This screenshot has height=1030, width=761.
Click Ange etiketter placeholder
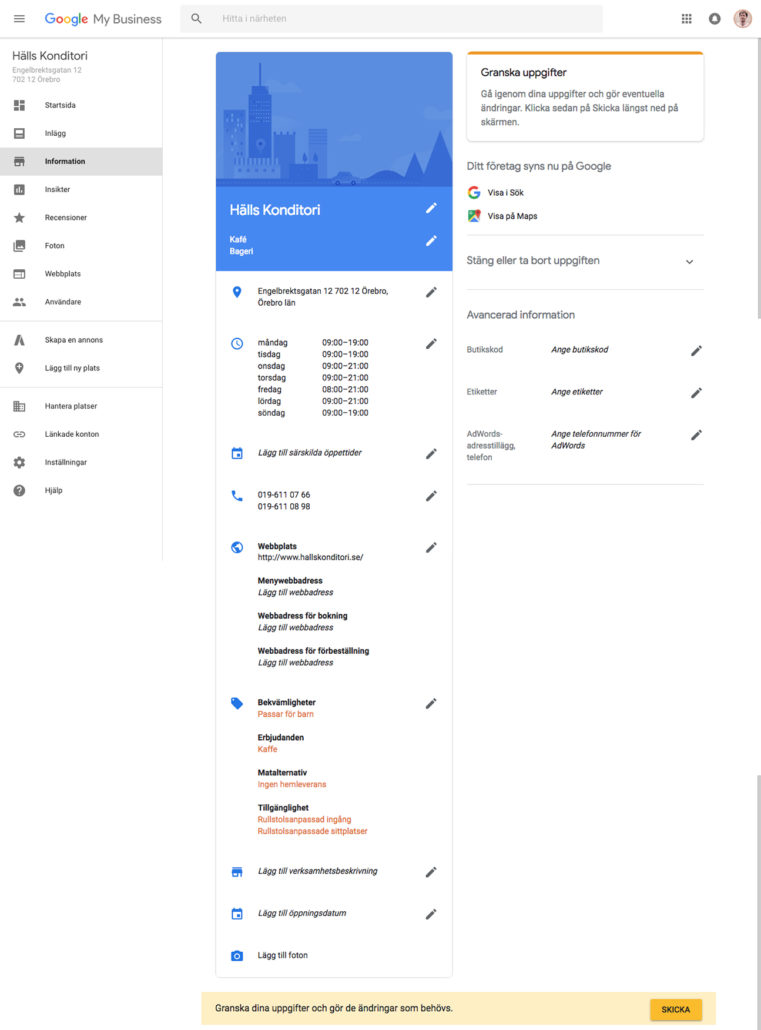click(577, 392)
